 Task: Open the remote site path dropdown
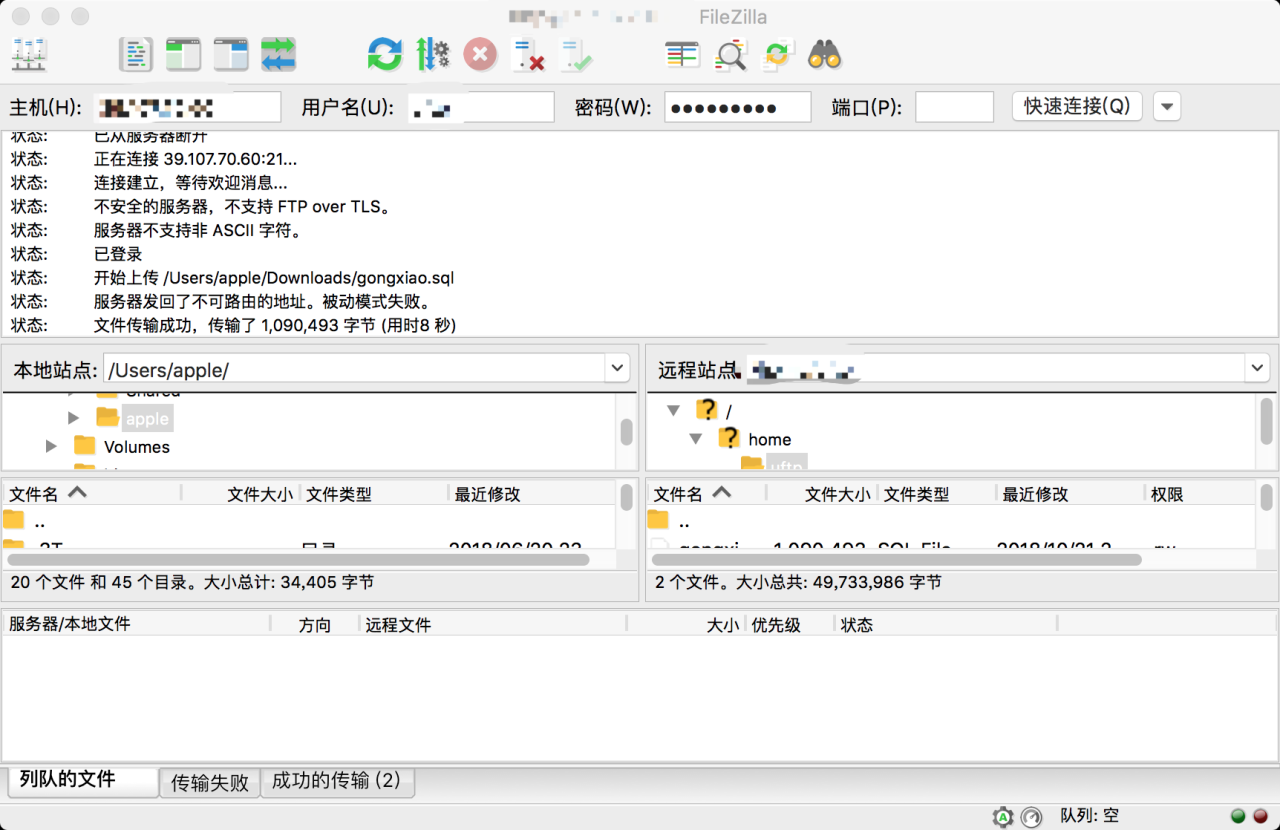coord(1257,369)
